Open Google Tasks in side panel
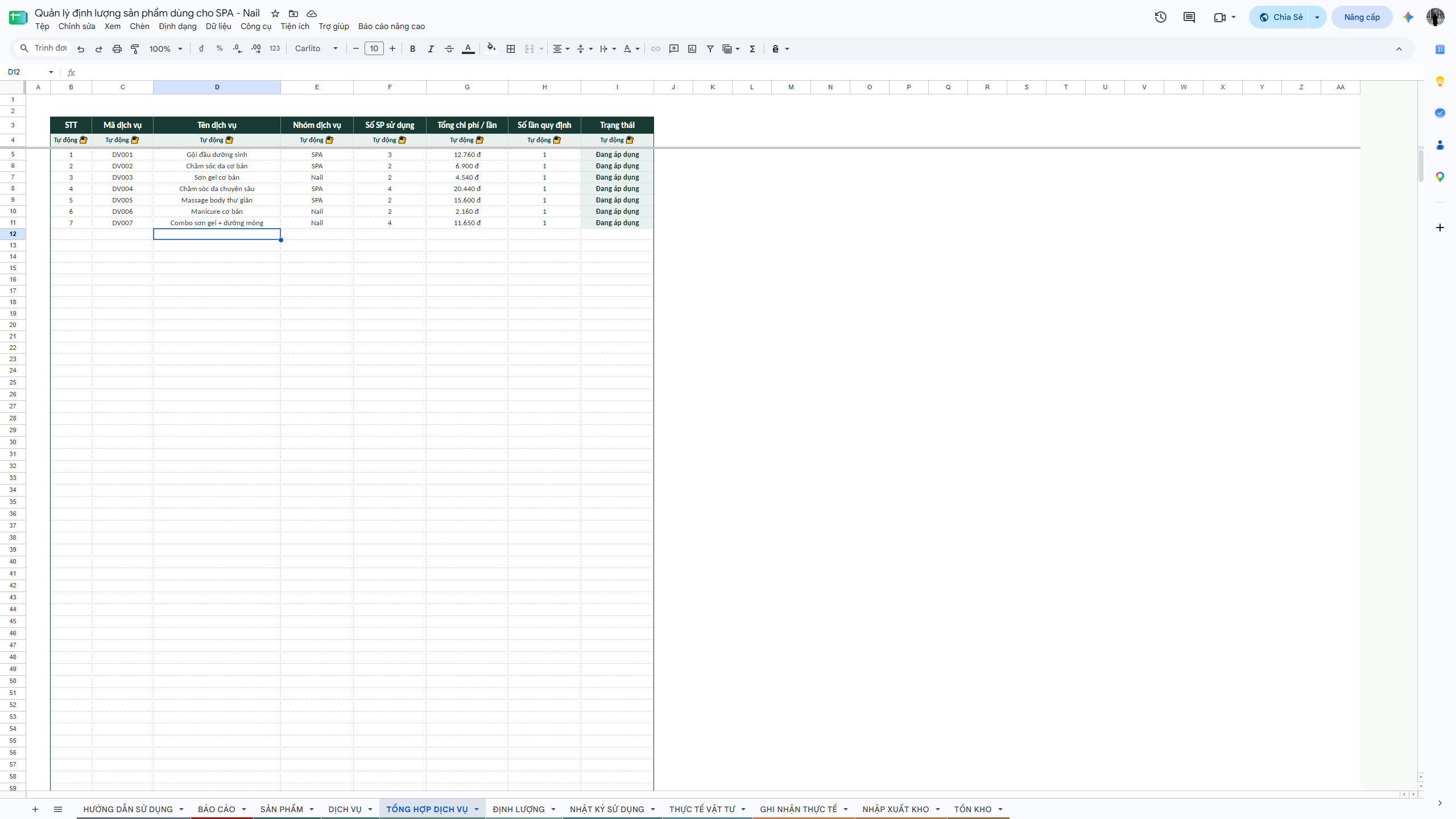Viewport: 1456px width, 819px height. [x=1440, y=113]
